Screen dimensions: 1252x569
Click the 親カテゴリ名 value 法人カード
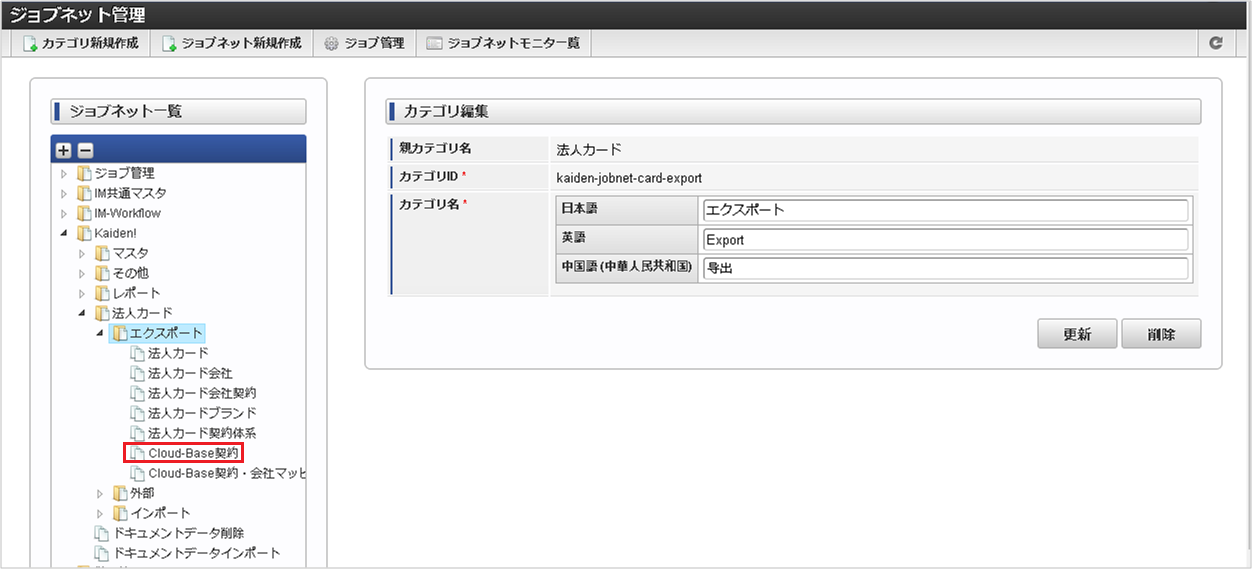[589, 150]
